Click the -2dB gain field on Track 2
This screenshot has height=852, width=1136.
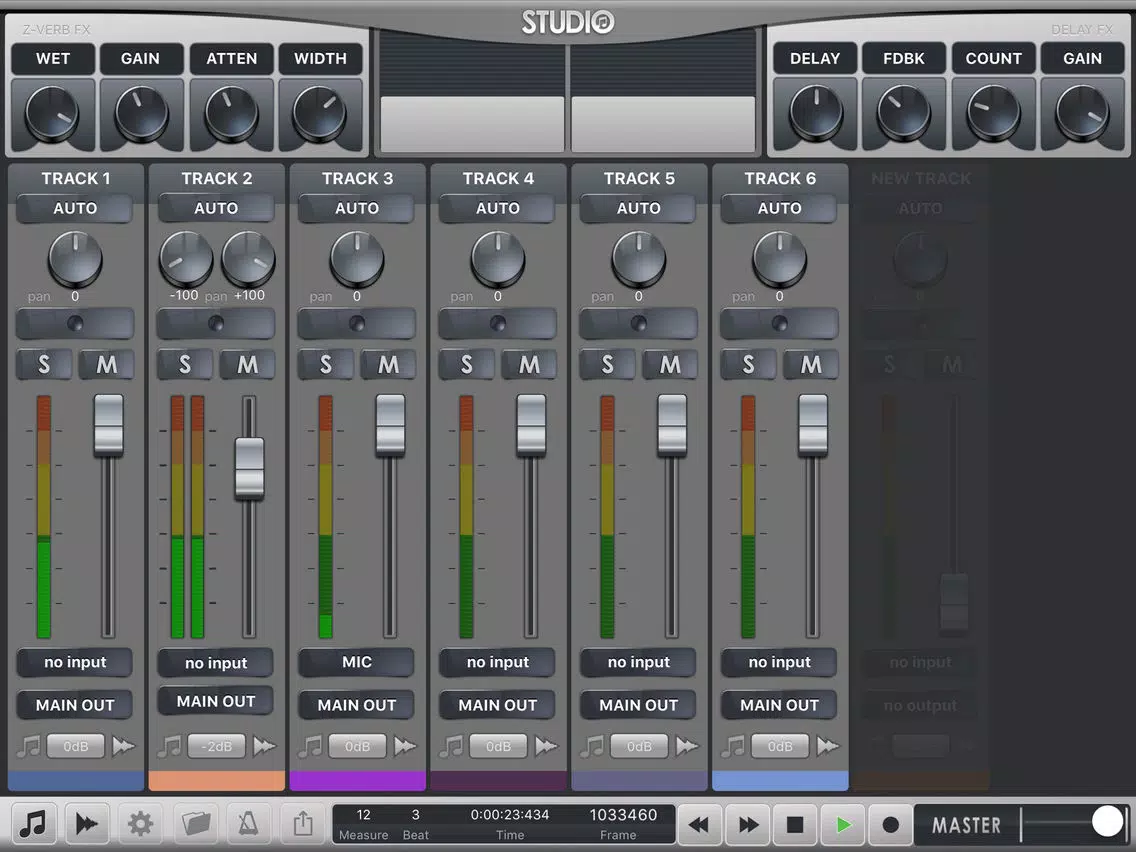click(216, 746)
